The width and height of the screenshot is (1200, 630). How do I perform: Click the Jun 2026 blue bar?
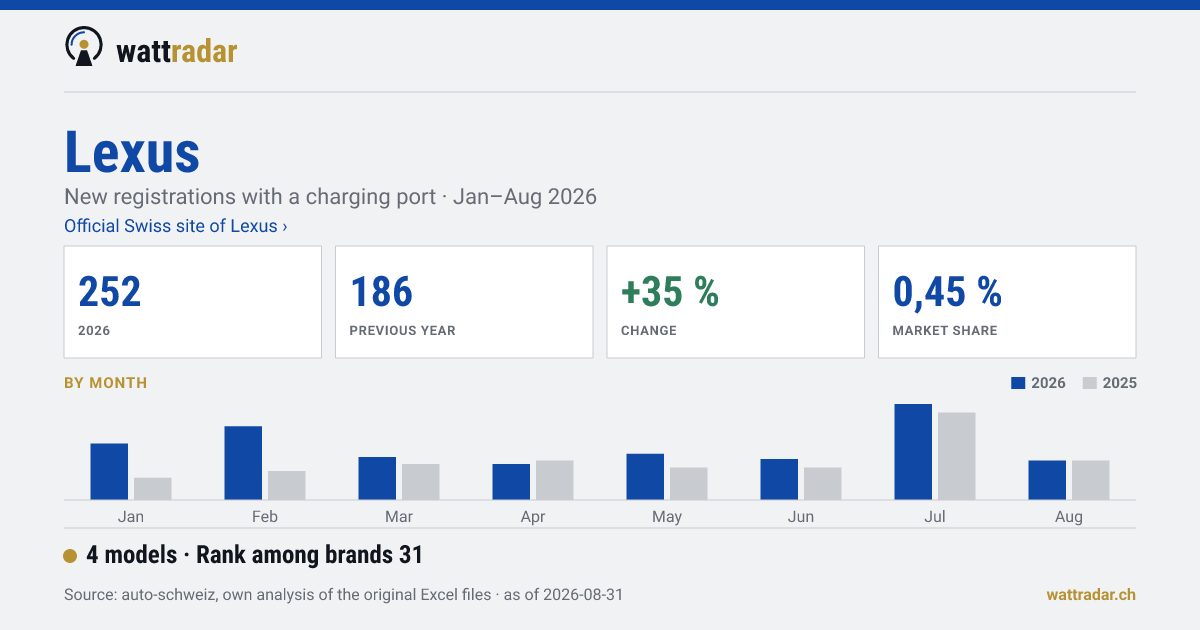click(779, 479)
